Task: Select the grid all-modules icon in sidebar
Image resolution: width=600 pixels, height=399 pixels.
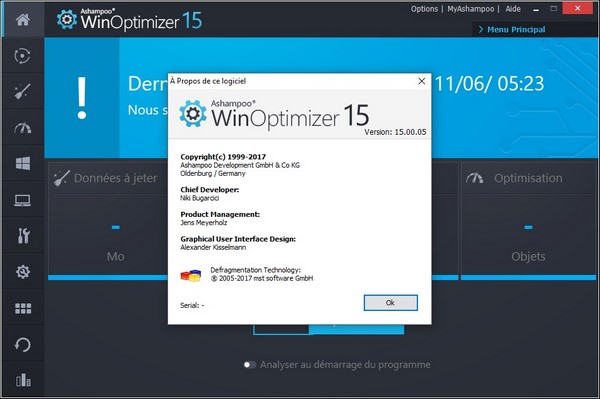Action: (23, 308)
